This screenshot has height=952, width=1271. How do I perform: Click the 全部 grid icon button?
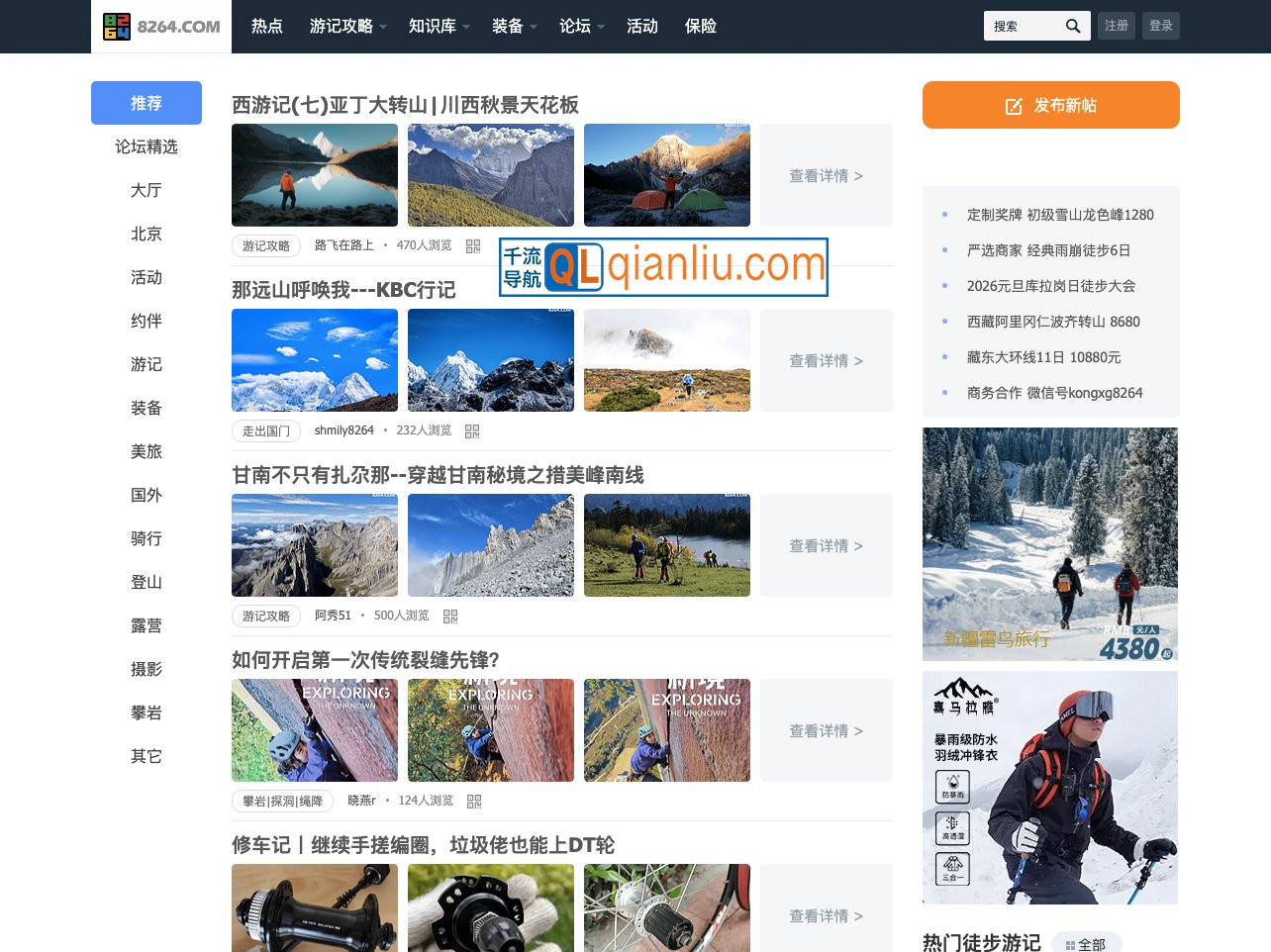[1086, 944]
